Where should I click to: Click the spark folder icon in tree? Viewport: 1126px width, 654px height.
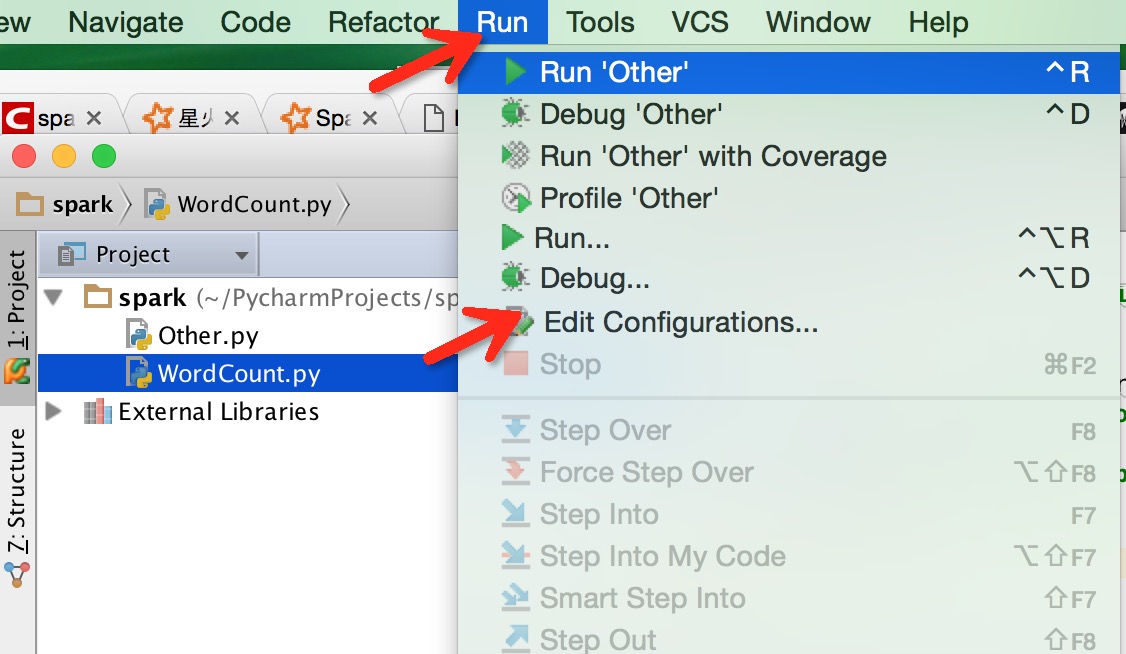pyautogui.click(x=98, y=296)
